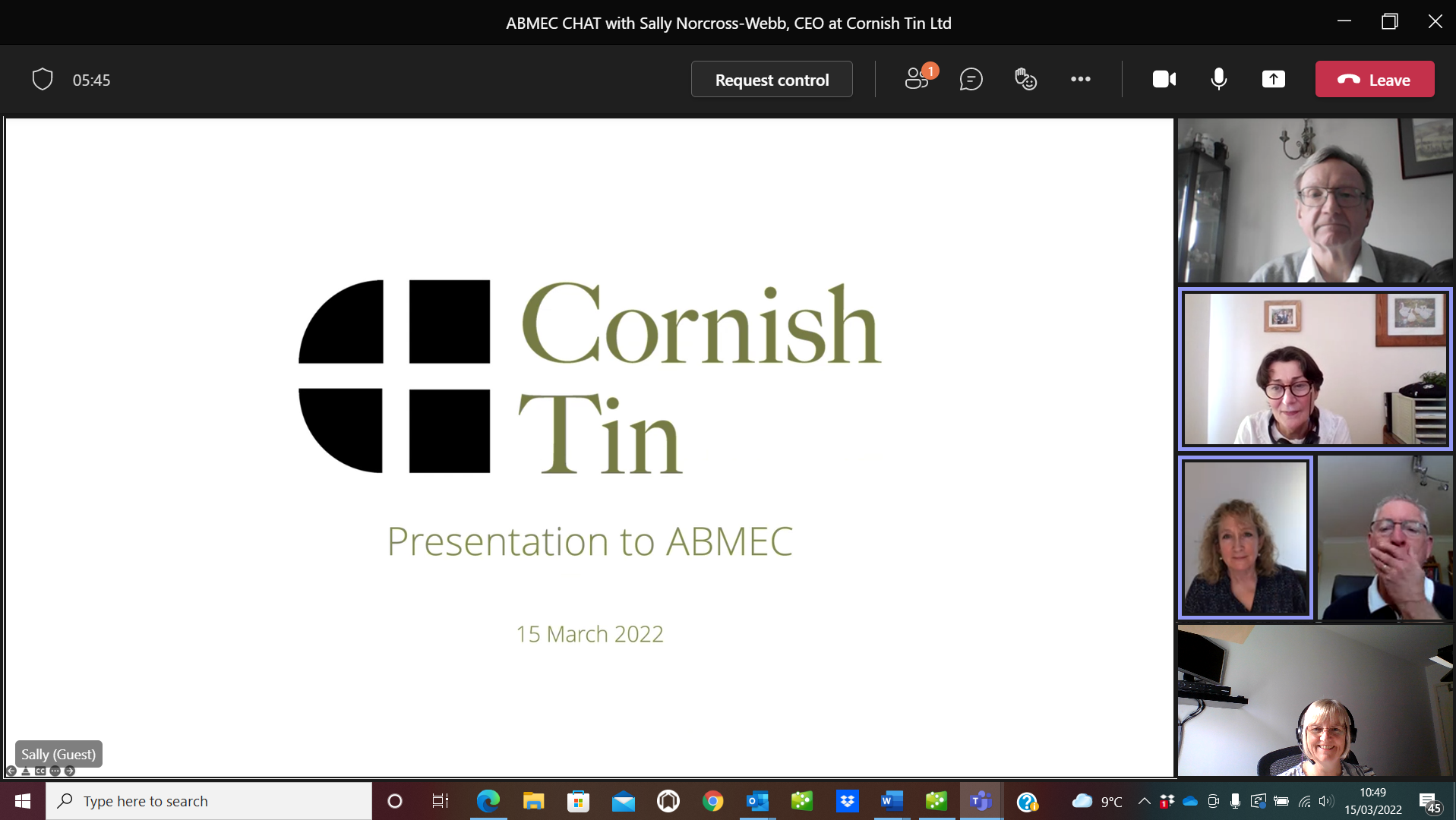The width and height of the screenshot is (1456, 820).
Task: Open the Wi-Fi network tray icon
Action: pyautogui.click(x=1305, y=801)
